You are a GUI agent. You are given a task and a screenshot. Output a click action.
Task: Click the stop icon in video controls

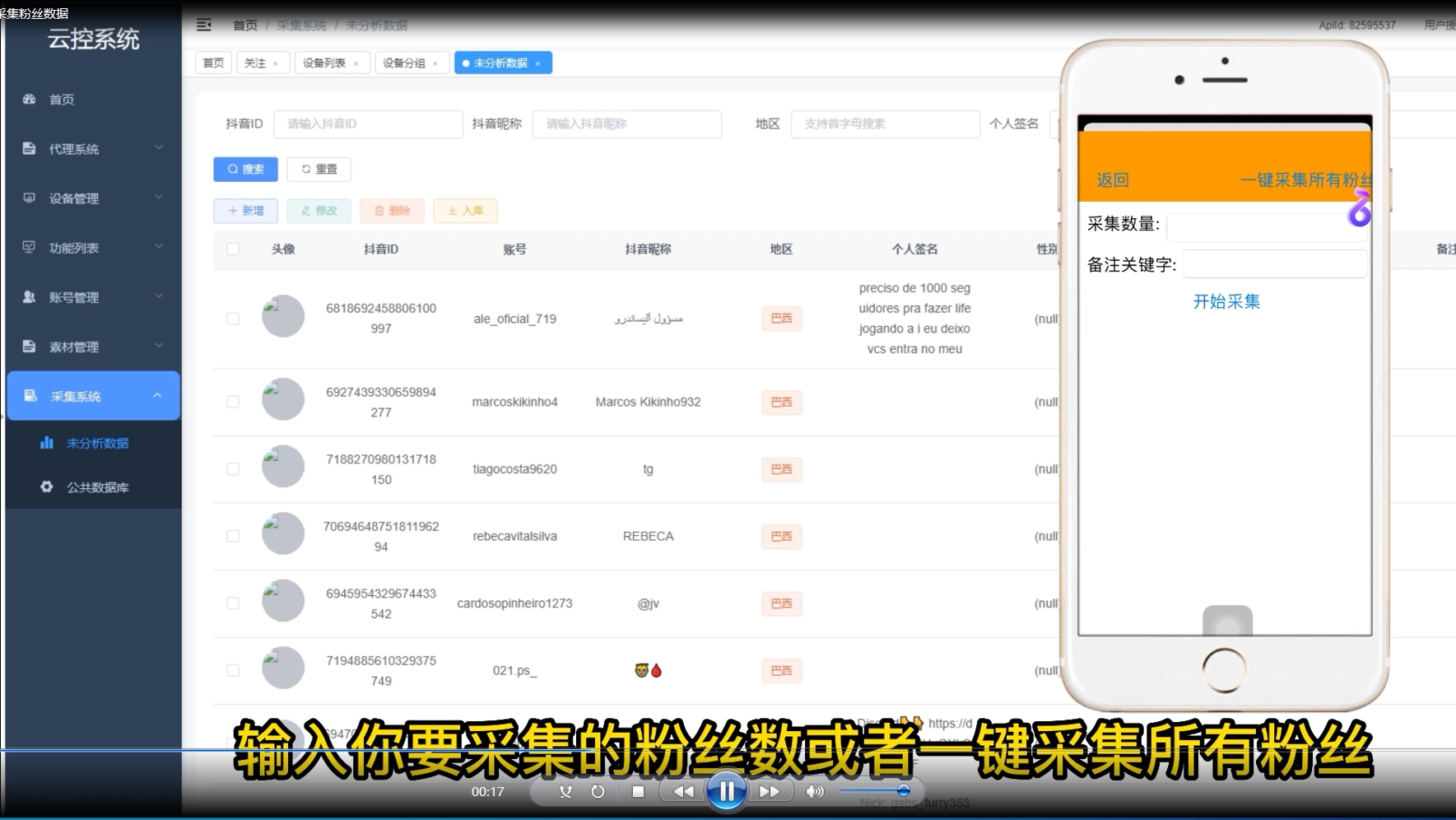[x=638, y=791]
